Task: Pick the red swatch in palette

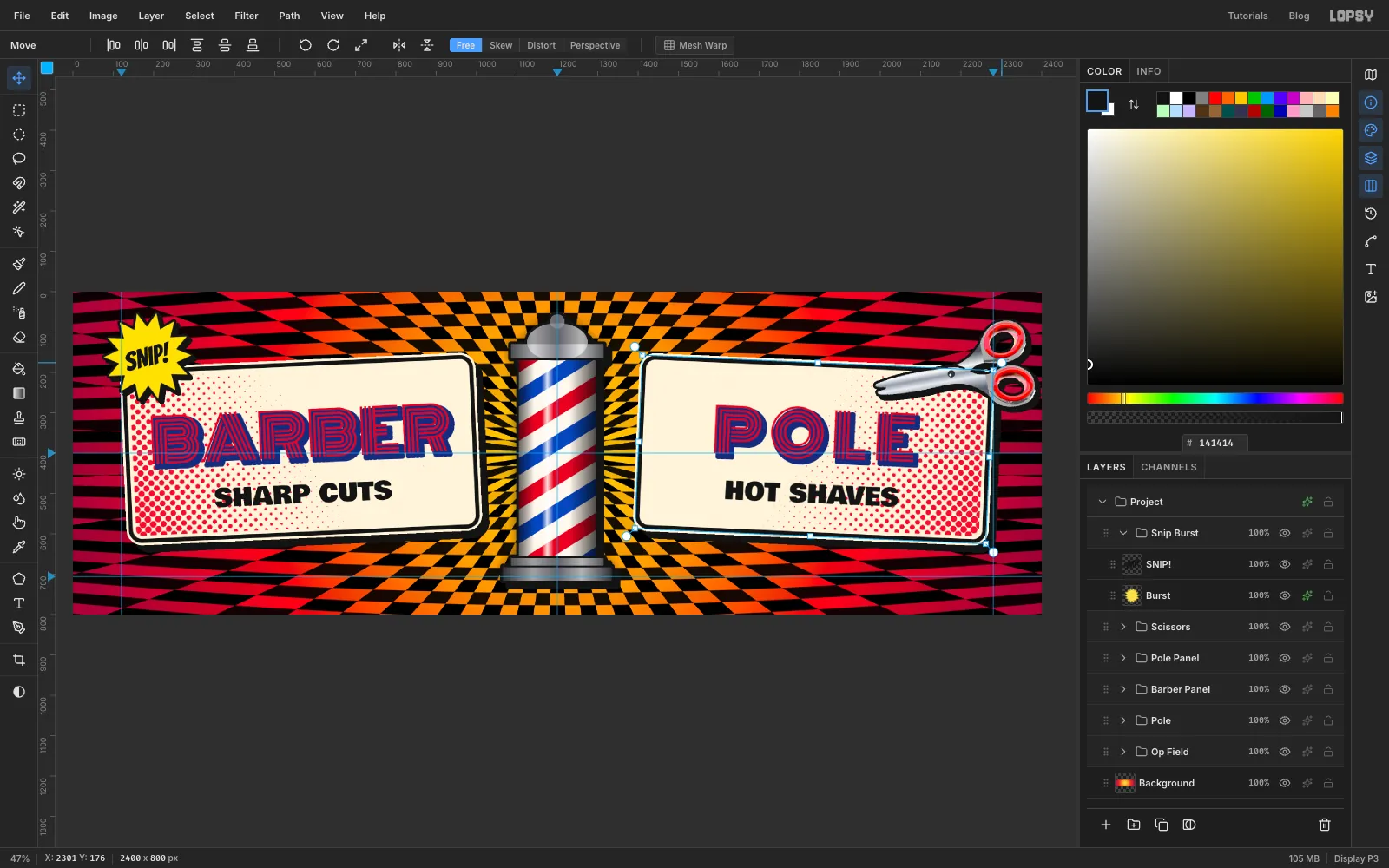Action: 1215,98
